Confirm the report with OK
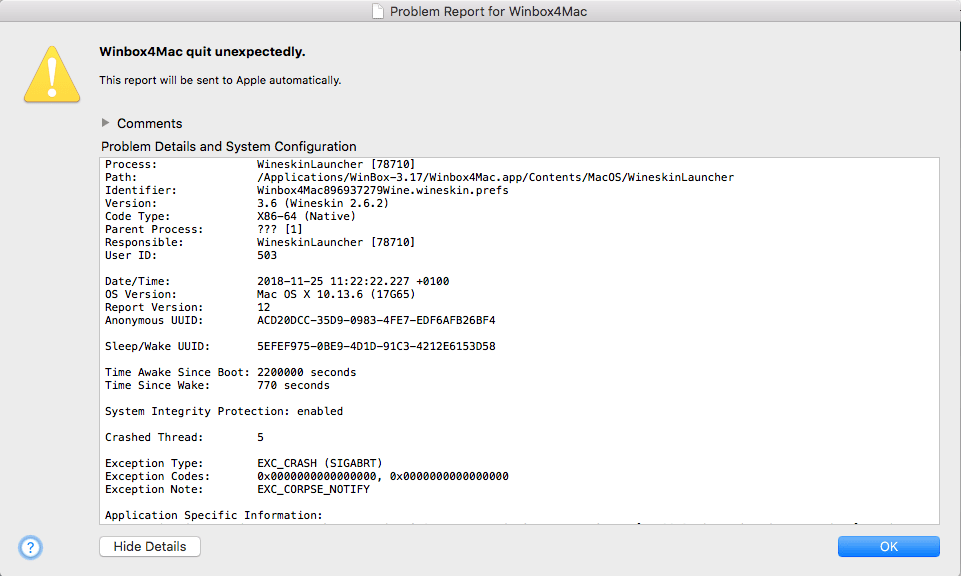Viewport: 961px width, 576px height. coord(888,547)
